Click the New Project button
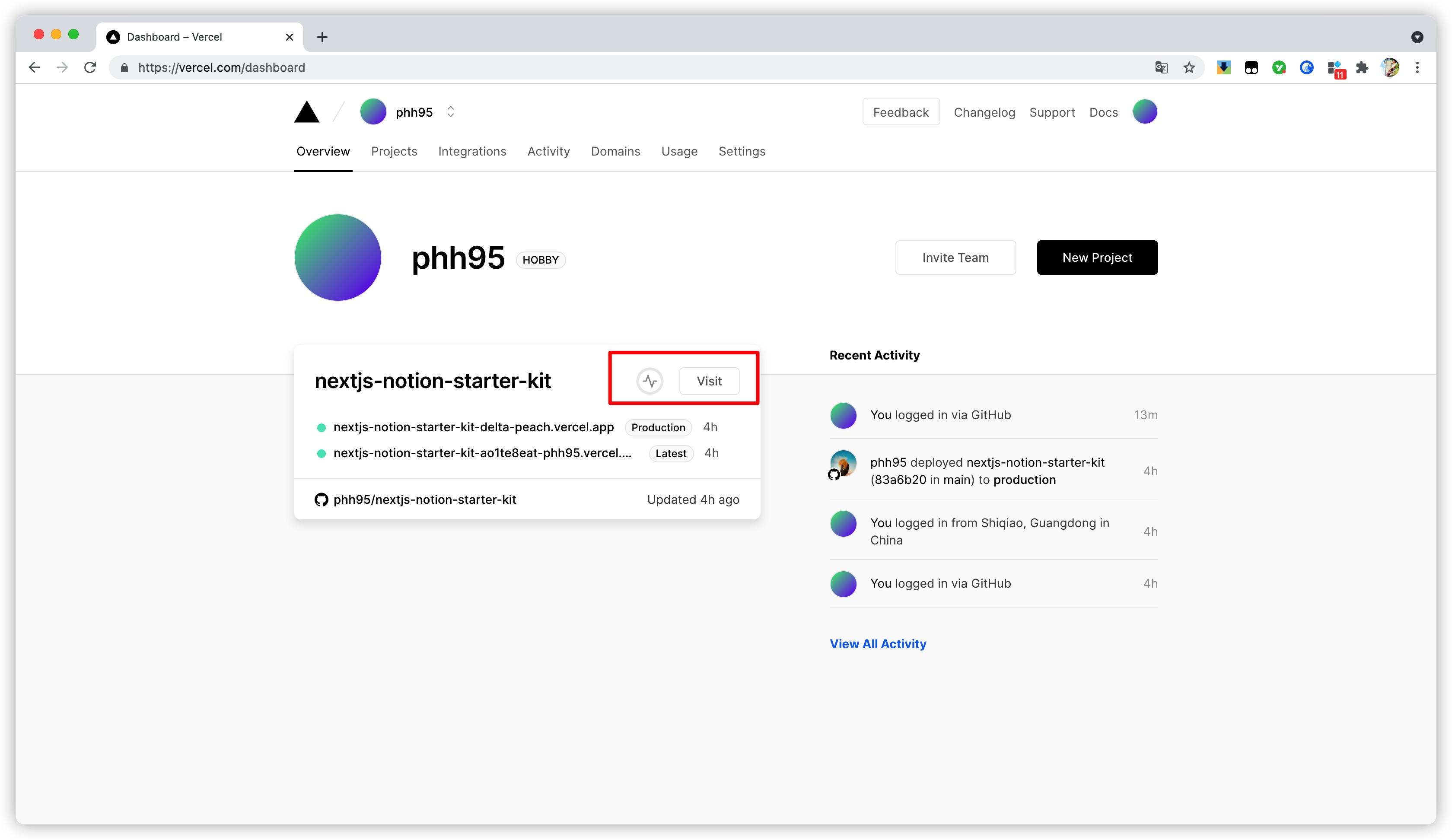This screenshot has height=840, width=1452. [x=1096, y=258]
